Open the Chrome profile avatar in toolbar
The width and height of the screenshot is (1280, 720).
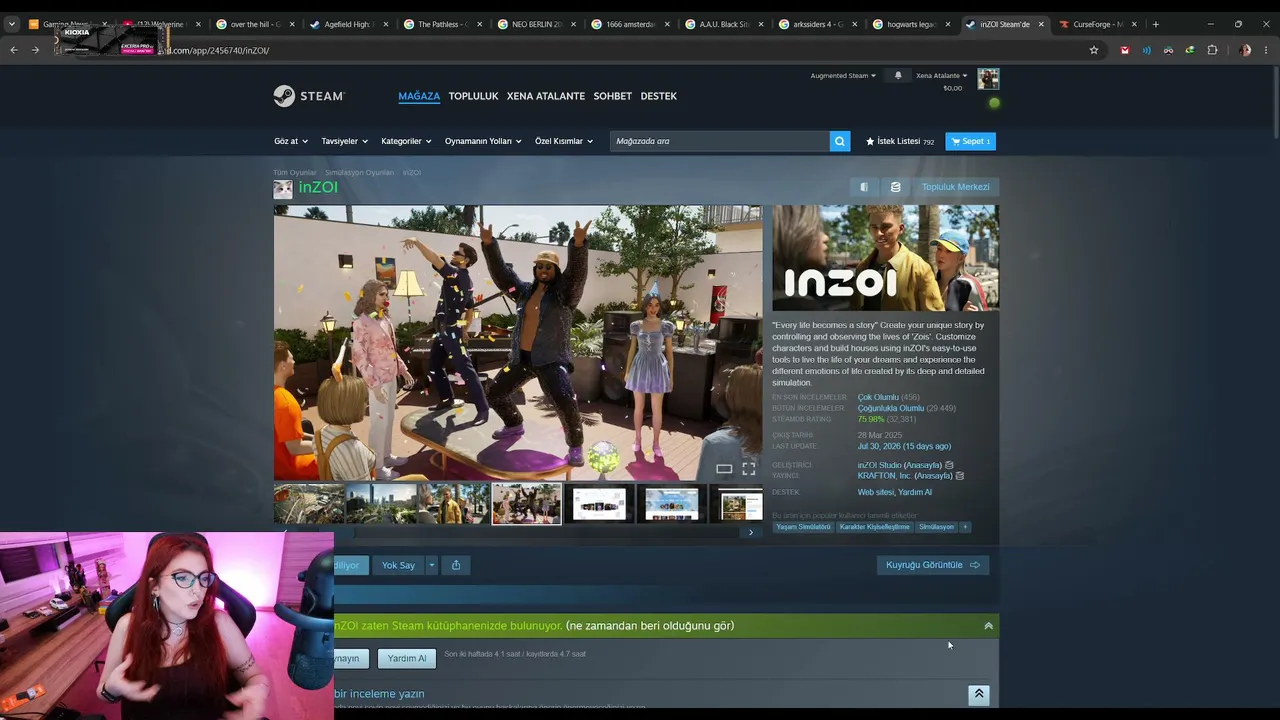coord(1244,50)
